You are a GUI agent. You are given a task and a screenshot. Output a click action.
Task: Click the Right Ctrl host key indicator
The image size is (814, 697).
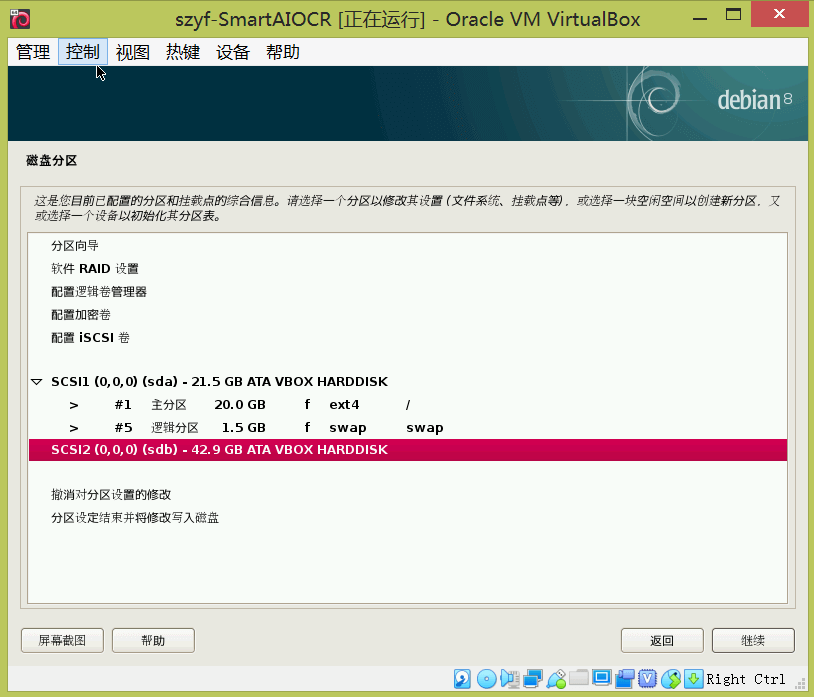click(745, 679)
